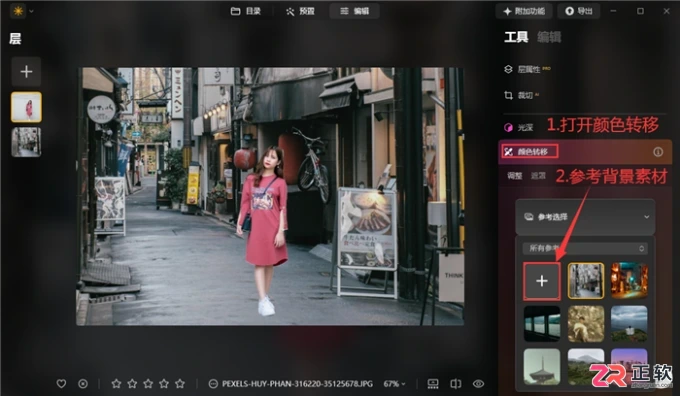Choose the mountain landscape reference thumbnail

click(x=586, y=367)
